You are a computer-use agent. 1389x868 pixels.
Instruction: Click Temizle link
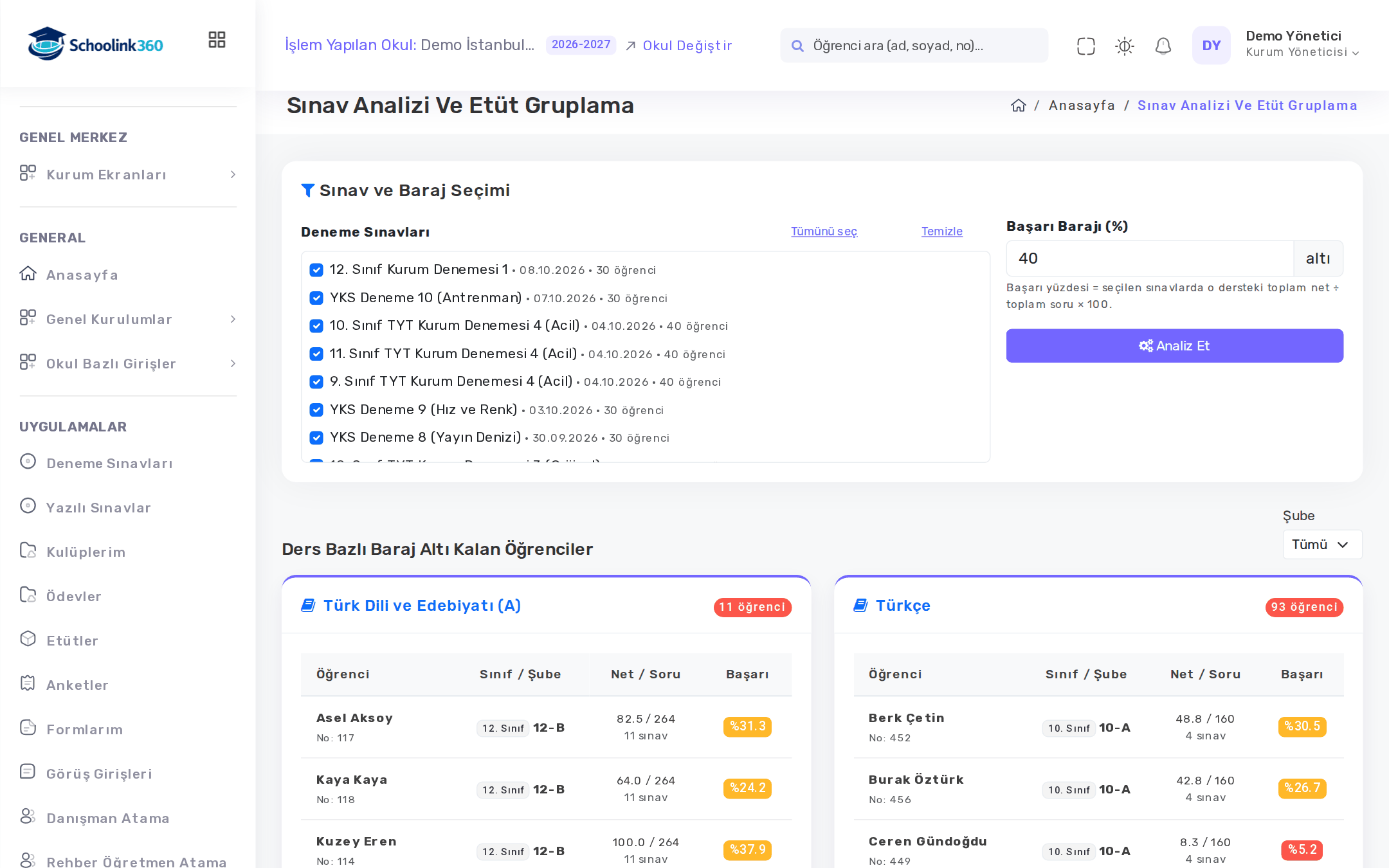pos(941,231)
